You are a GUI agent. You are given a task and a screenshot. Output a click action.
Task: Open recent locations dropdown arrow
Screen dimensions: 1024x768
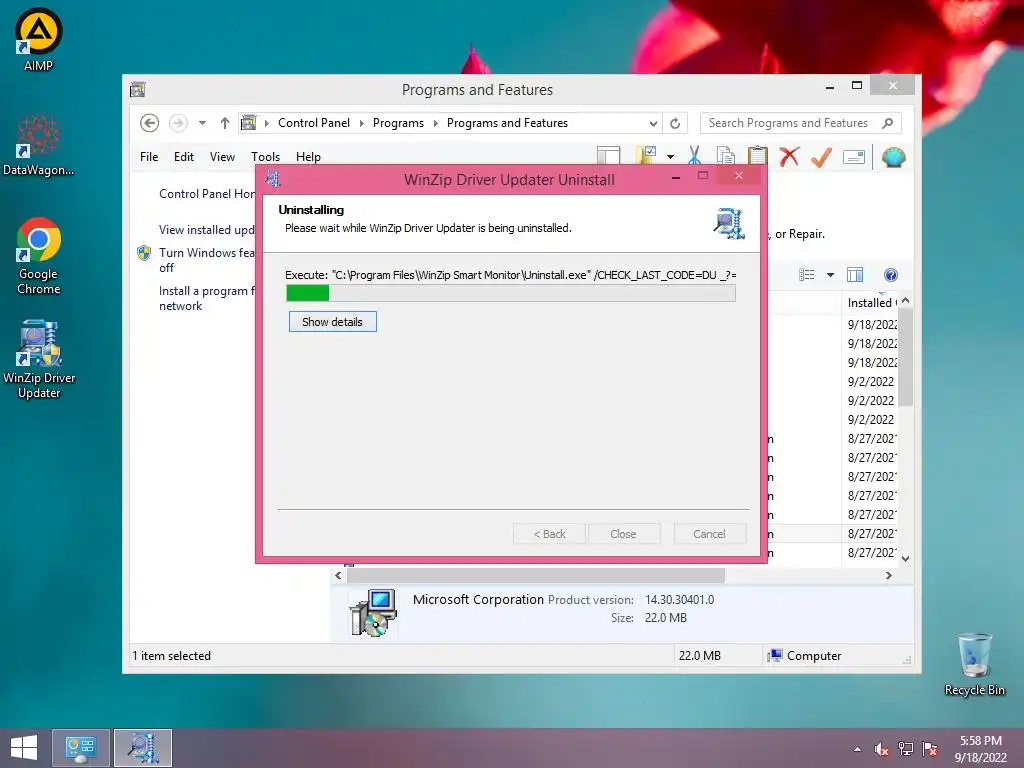(x=202, y=123)
